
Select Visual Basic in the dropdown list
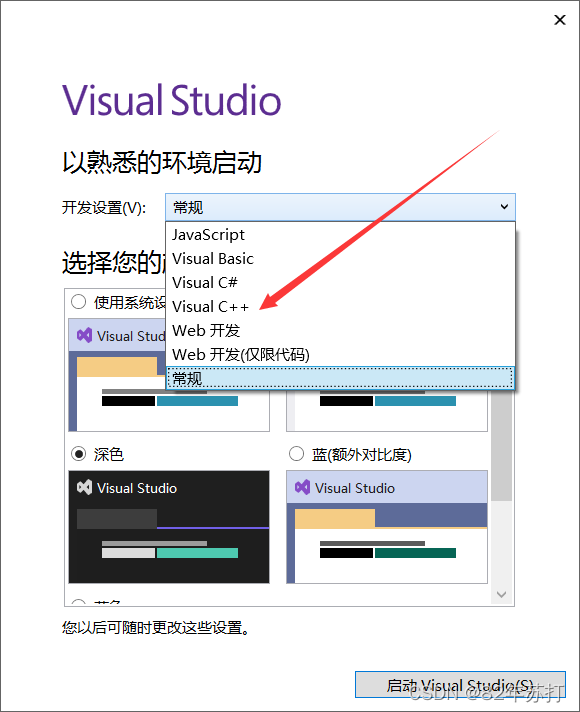pos(340,259)
